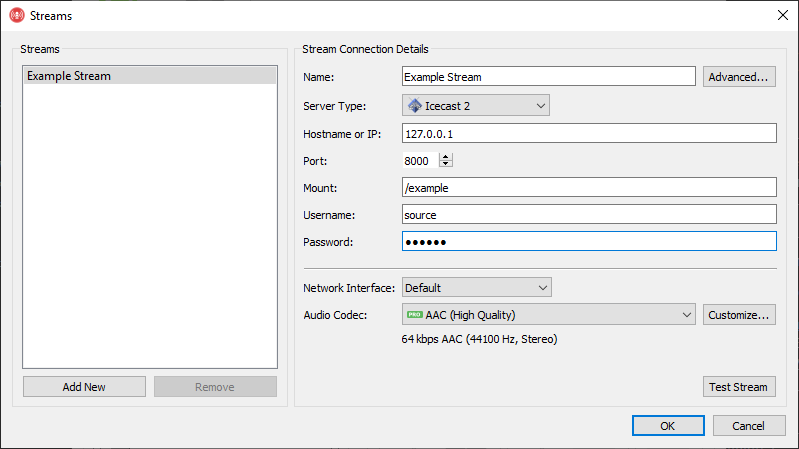
Task: Open the Audio Codec dropdown
Action: coord(549,315)
